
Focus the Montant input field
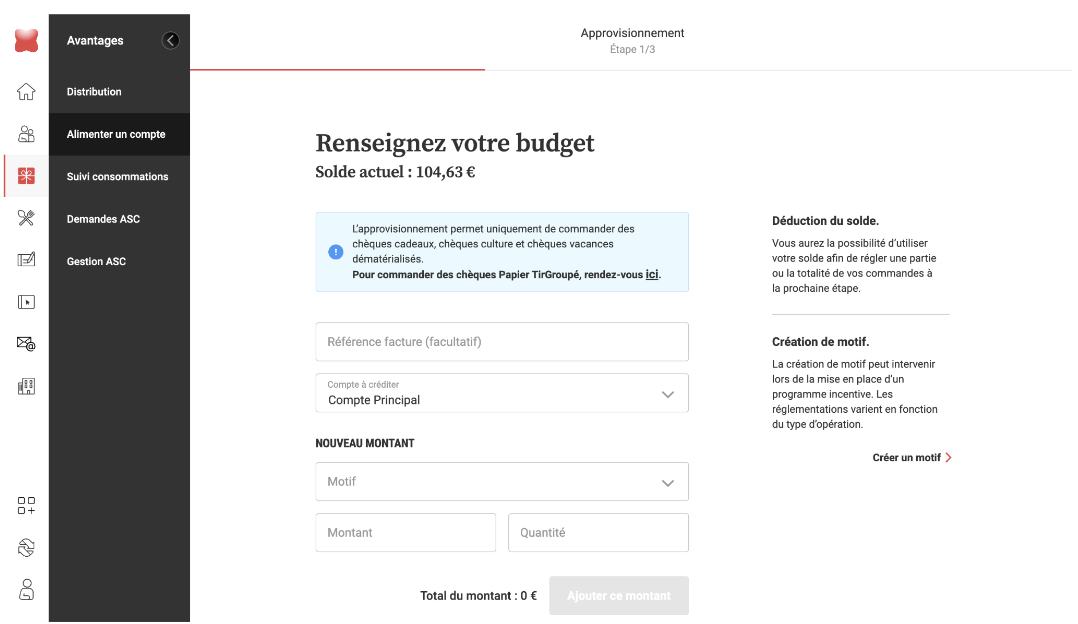click(x=406, y=533)
